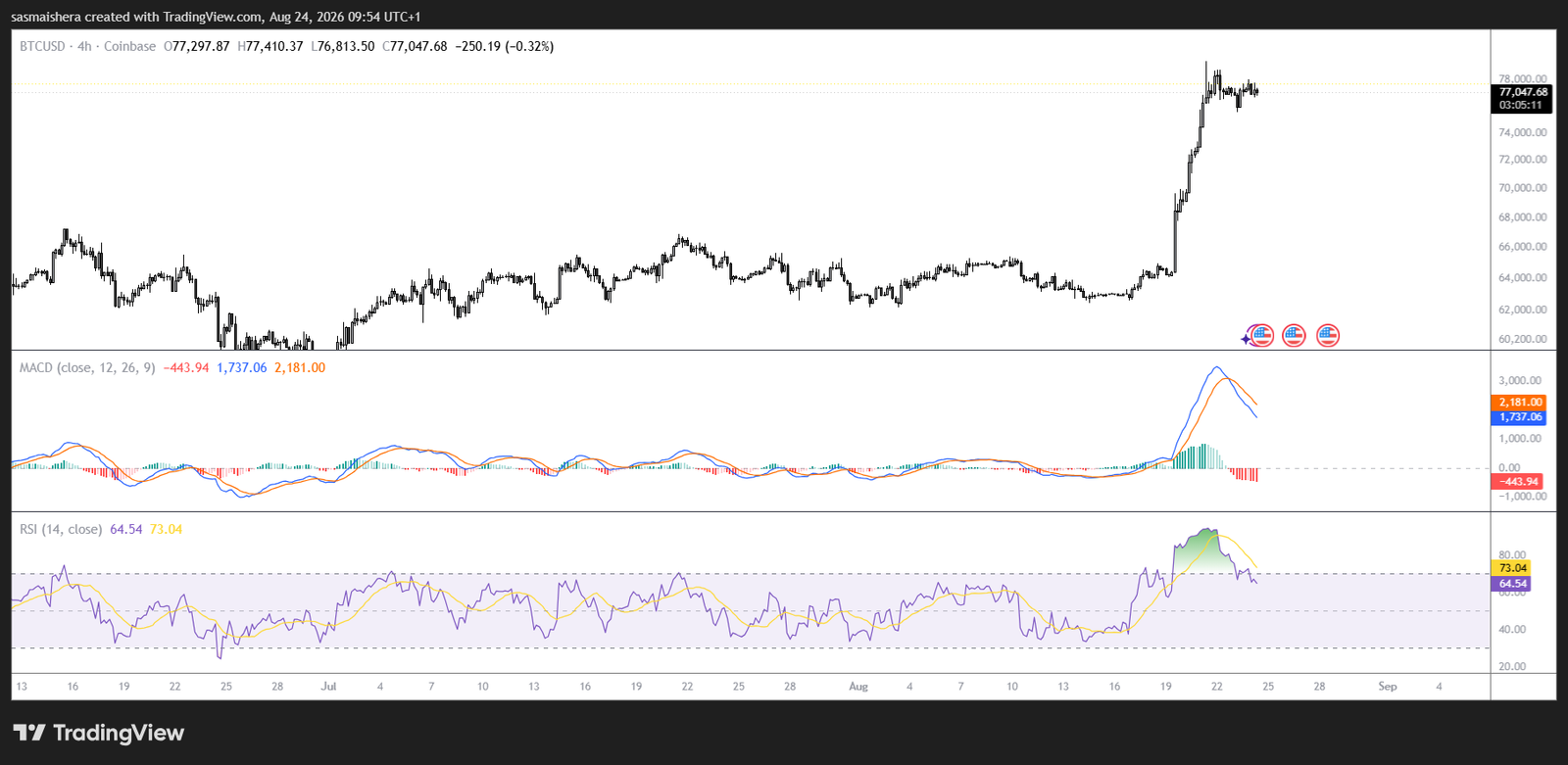Viewport: 1568px width, 765px height.
Task: Click the countdown timer 03:05:11
Action: 1521,105
